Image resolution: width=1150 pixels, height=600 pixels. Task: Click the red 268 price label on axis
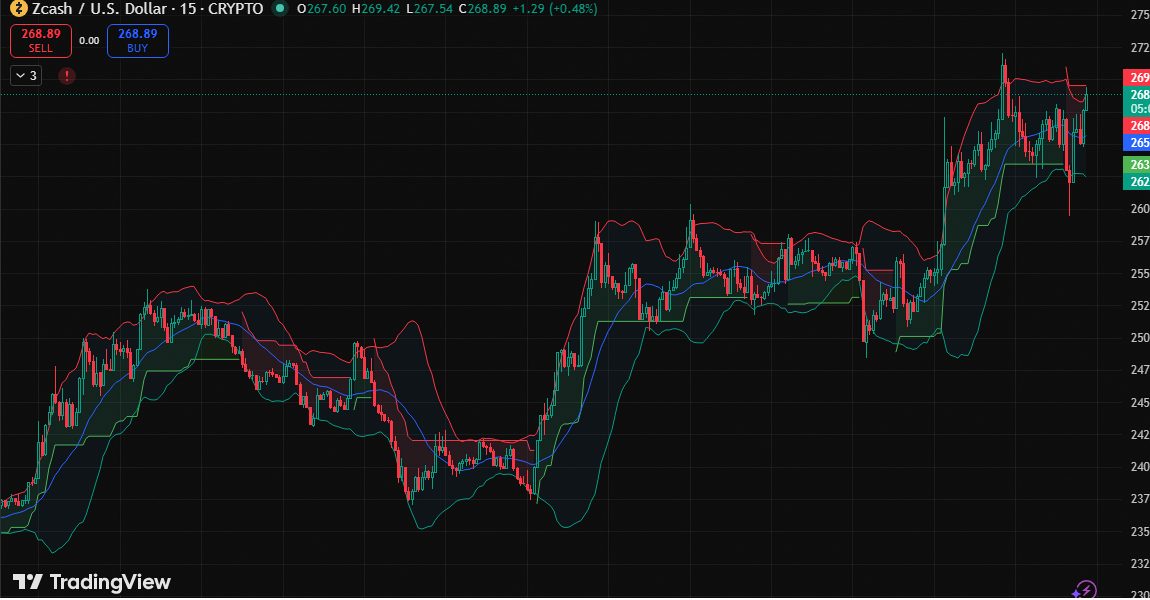(1137, 126)
